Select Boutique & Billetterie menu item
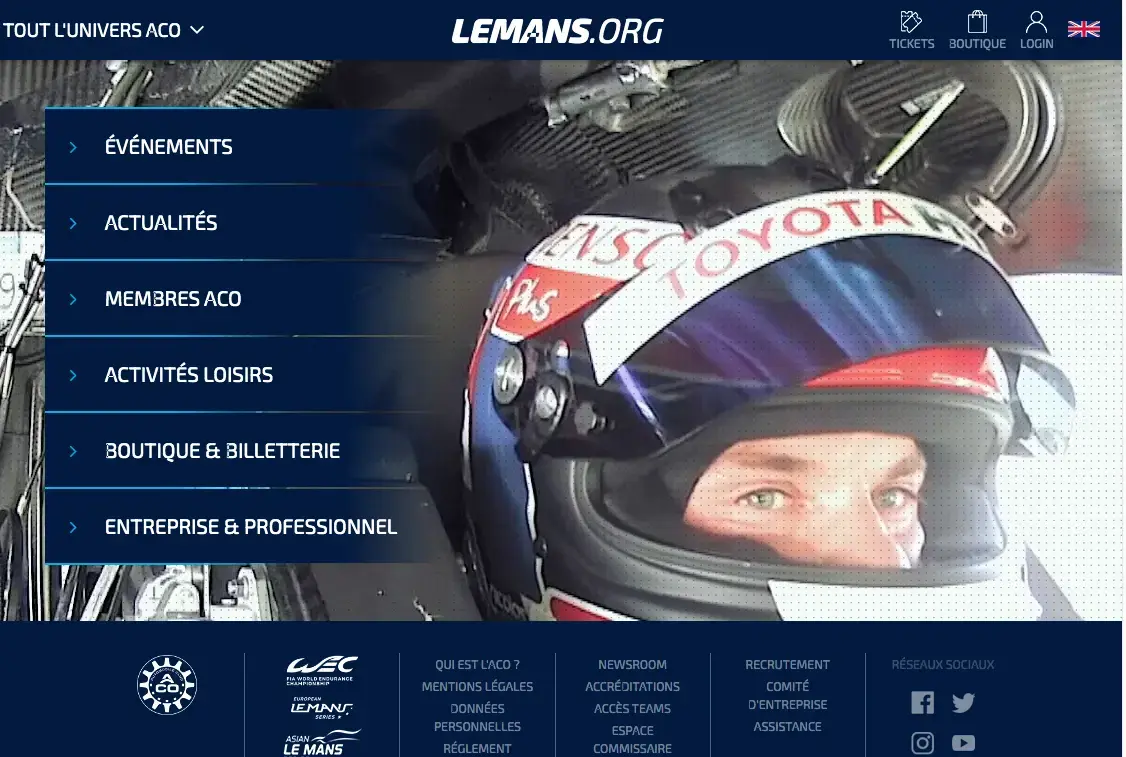1126x757 pixels. (x=223, y=450)
